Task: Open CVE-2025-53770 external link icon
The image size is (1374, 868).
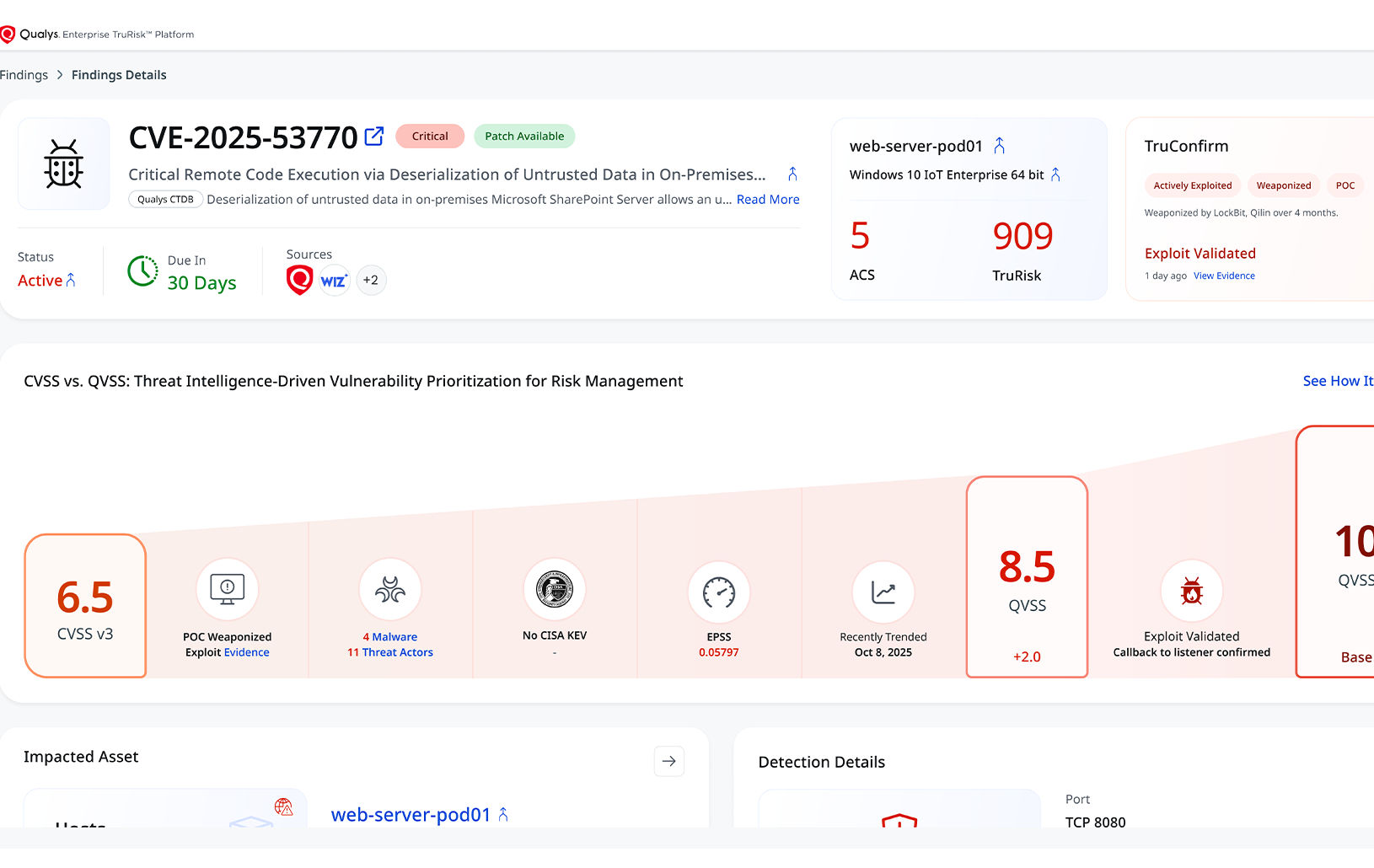Action: (374, 137)
